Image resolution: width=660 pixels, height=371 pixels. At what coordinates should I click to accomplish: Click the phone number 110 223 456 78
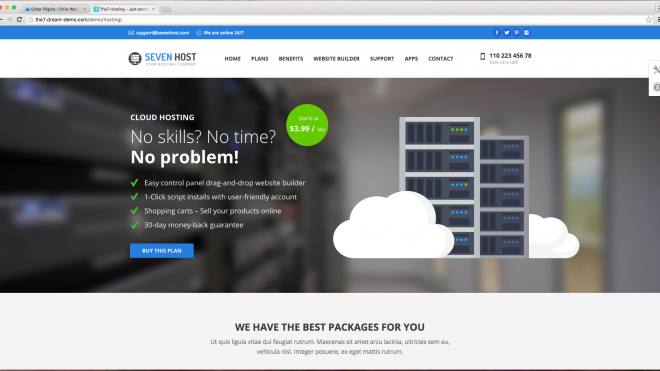click(x=510, y=56)
